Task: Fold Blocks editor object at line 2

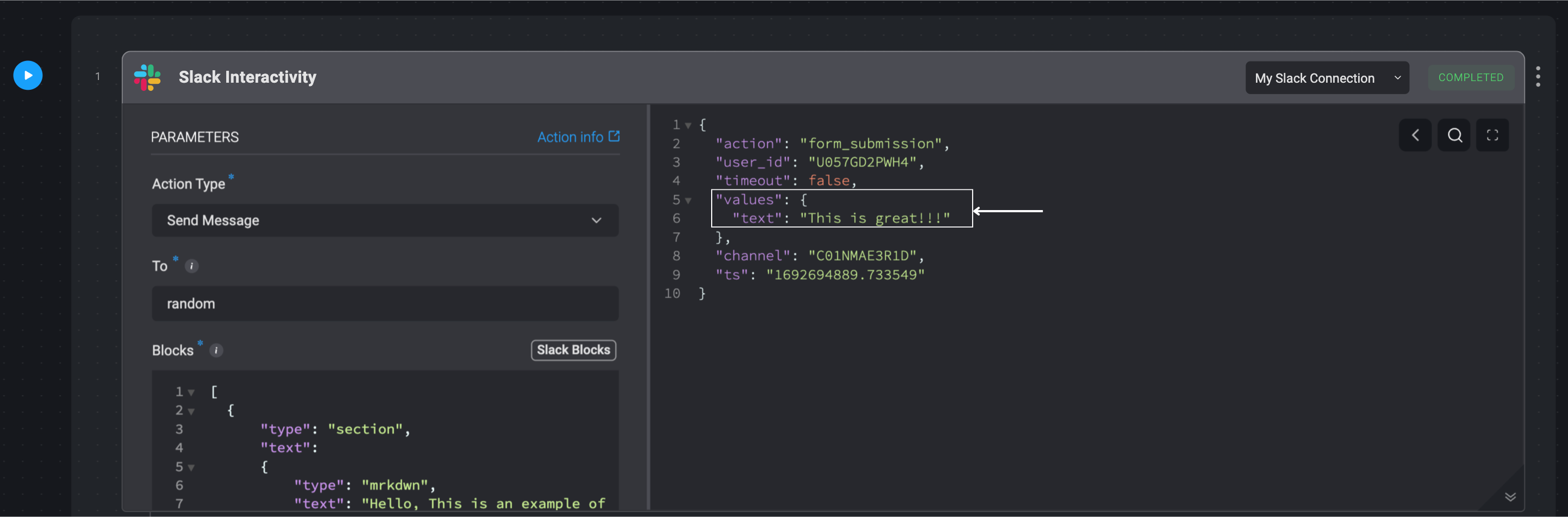Action: (191, 411)
